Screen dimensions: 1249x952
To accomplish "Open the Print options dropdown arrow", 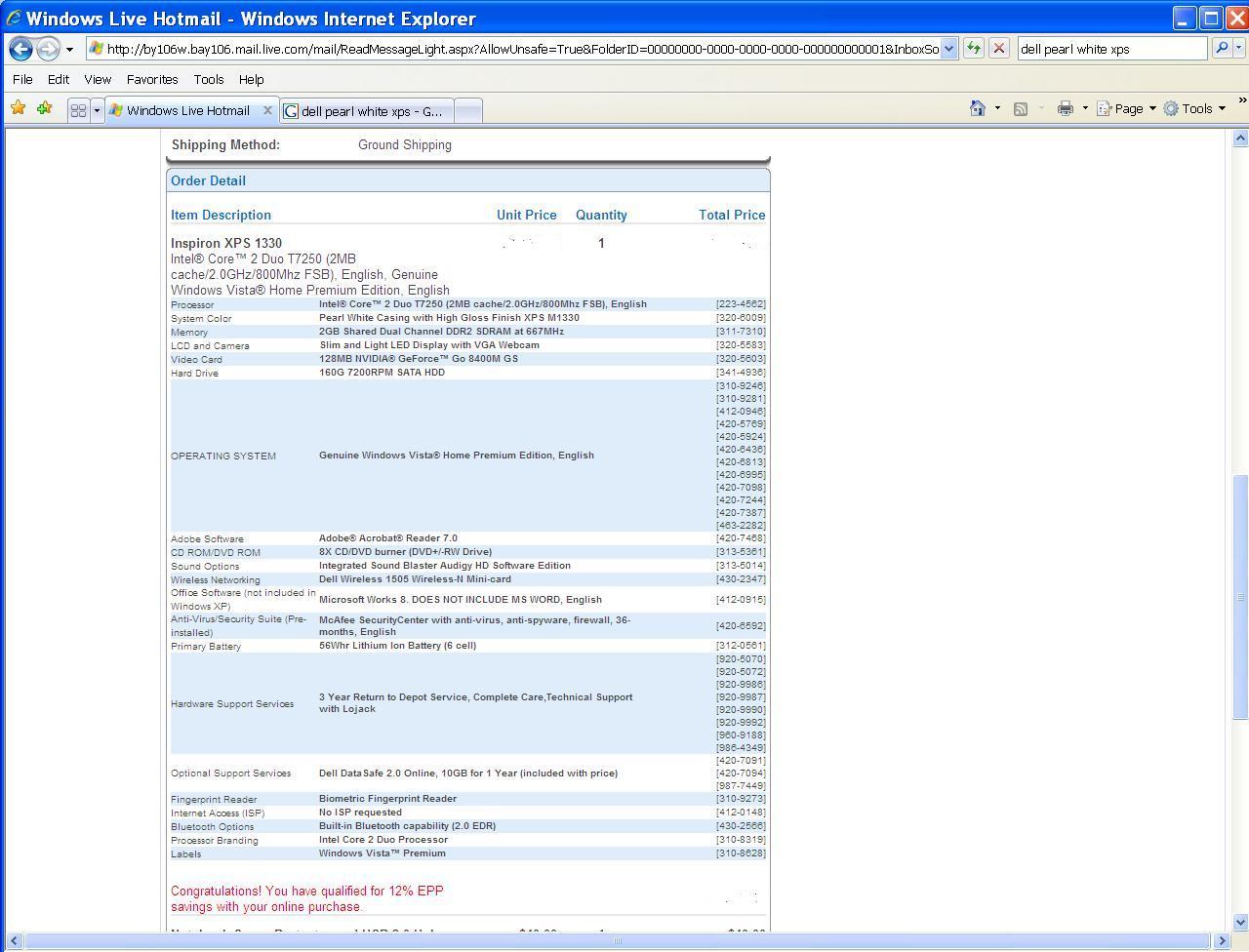I will pyautogui.click(x=1085, y=108).
